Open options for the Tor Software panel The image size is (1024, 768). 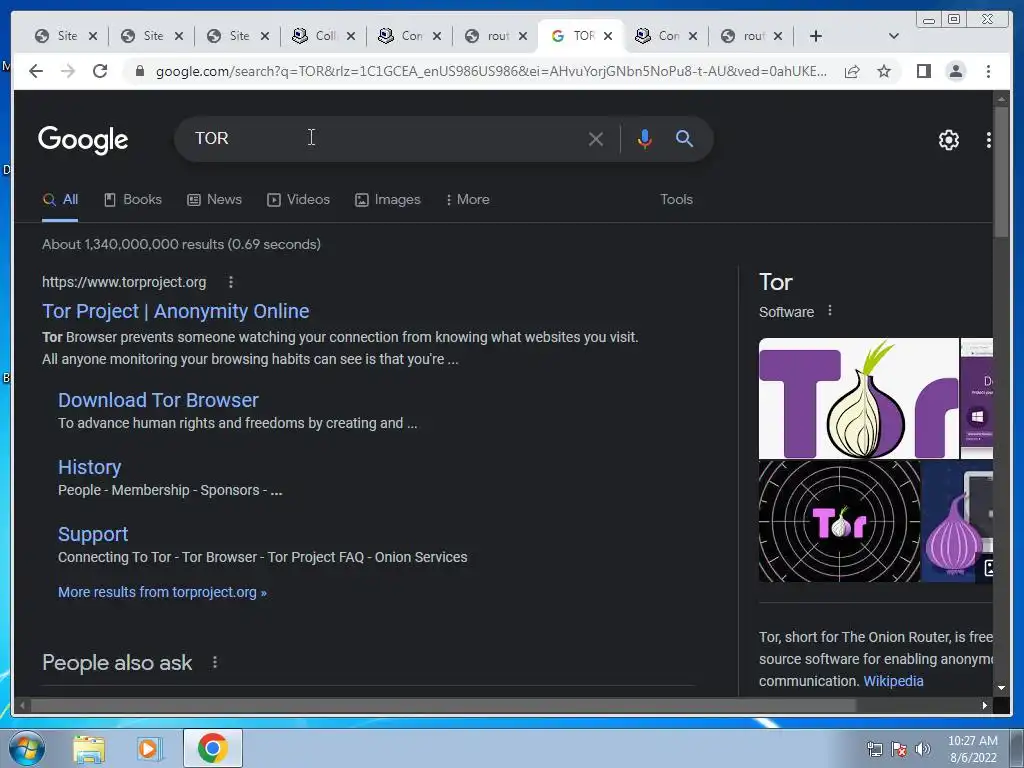(829, 311)
